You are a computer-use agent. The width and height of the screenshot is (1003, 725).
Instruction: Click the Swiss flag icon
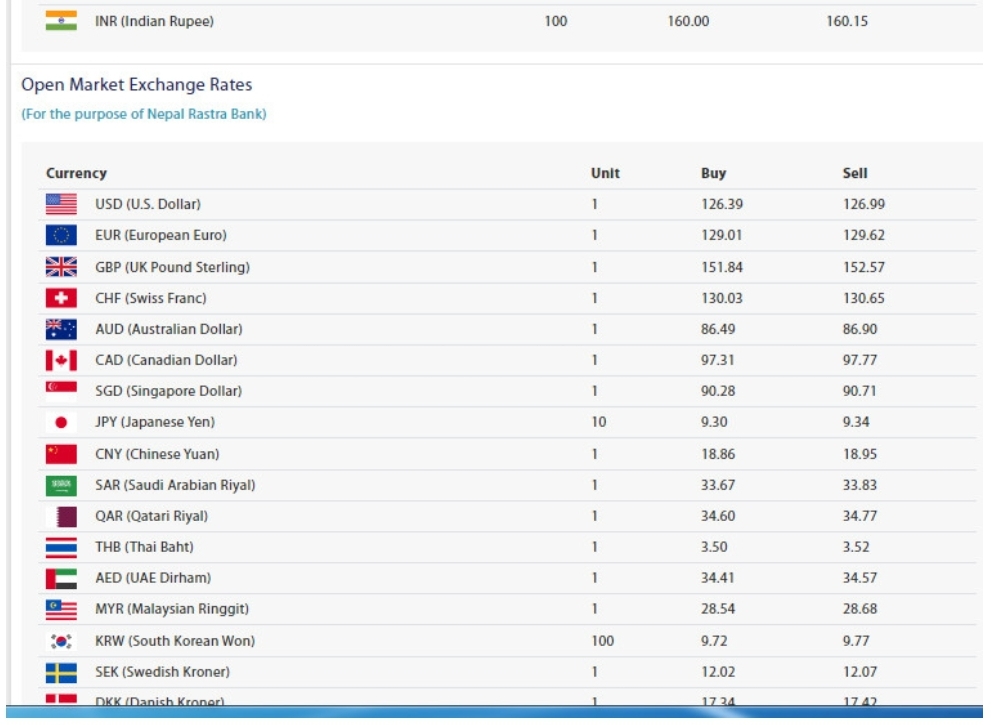61,298
